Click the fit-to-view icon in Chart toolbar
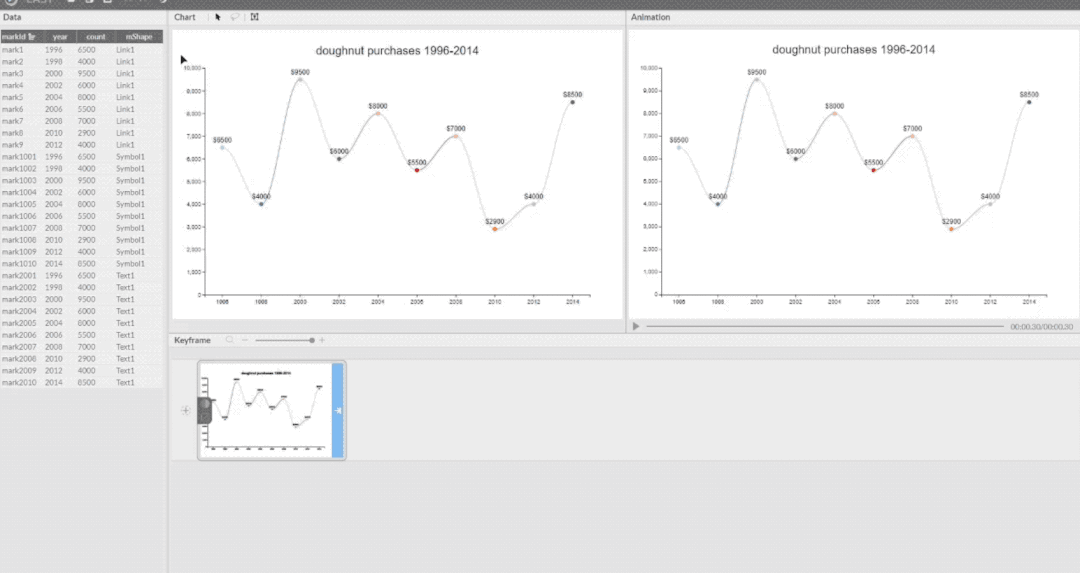Screen dimensions: 1080x573 [254, 17]
